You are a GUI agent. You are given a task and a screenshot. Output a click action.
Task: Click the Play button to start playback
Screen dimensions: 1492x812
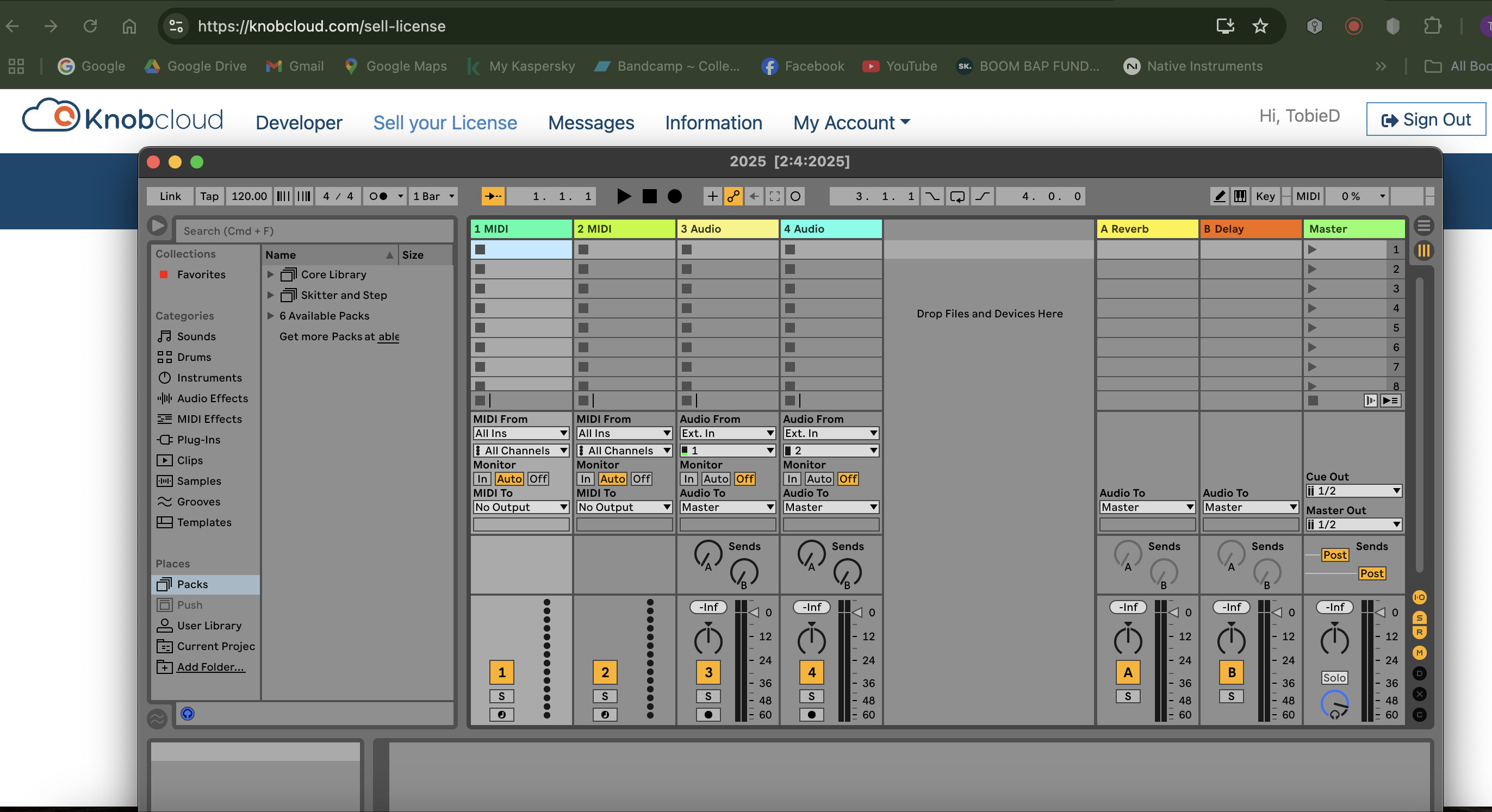coord(622,197)
